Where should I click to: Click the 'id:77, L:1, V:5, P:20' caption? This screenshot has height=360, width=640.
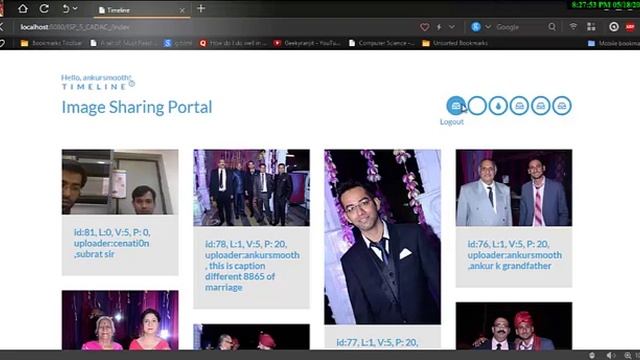pyautogui.click(x=377, y=342)
